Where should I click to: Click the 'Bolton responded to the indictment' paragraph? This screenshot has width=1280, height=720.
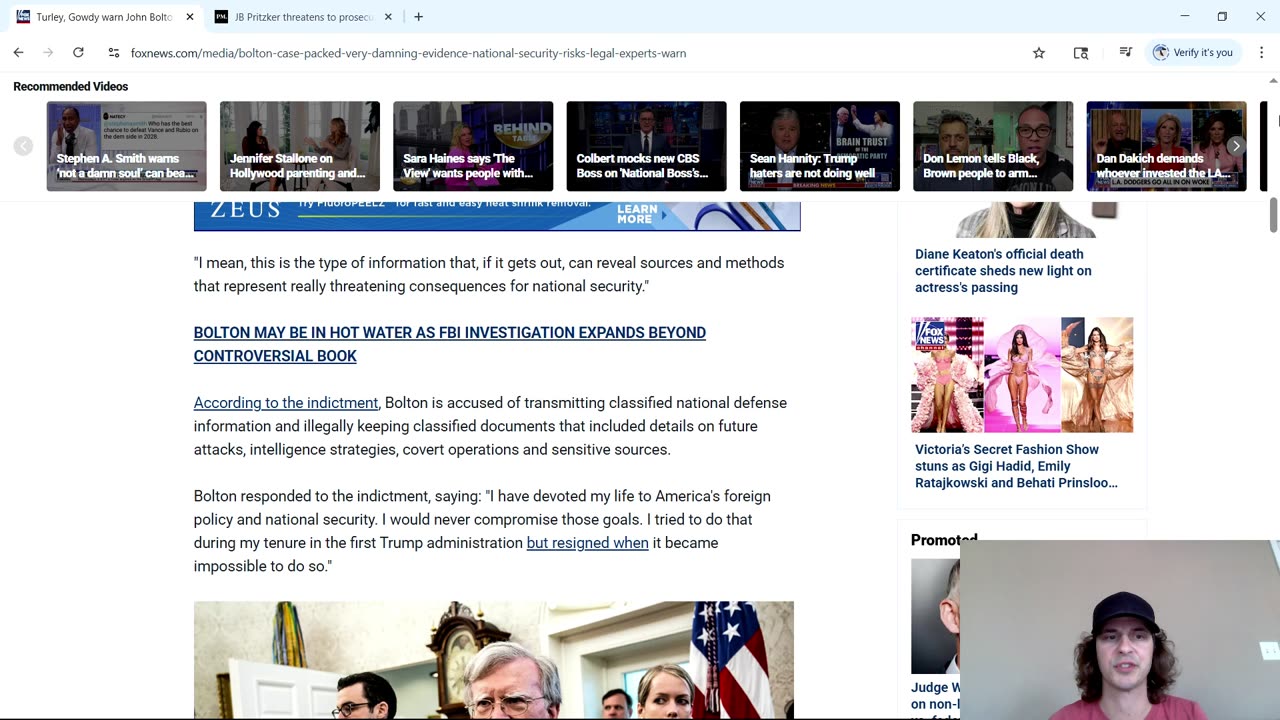click(x=482, y=531)
